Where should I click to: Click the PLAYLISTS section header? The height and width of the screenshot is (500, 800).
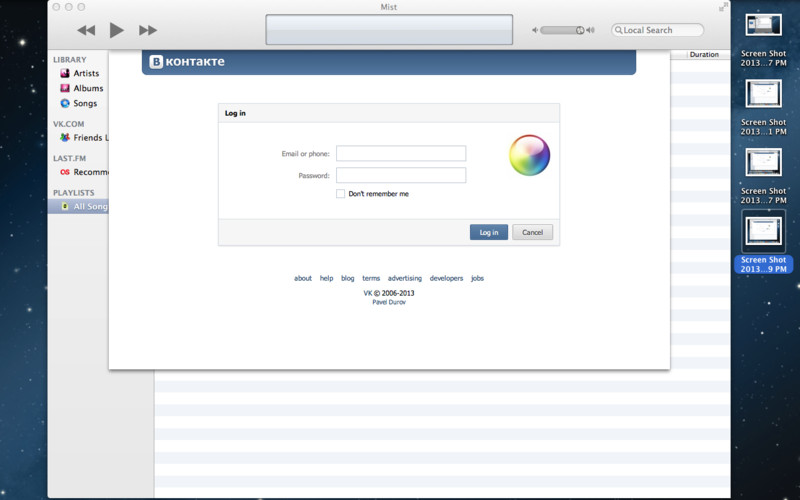coord(74,193)
